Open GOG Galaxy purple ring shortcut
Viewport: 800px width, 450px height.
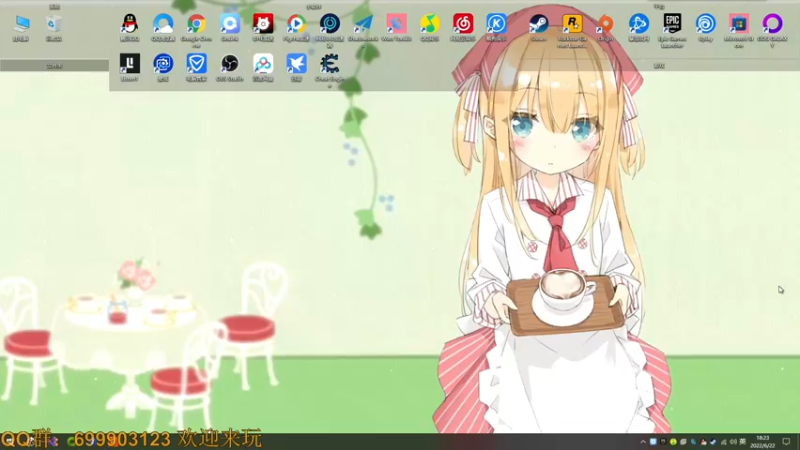point(772,31)
